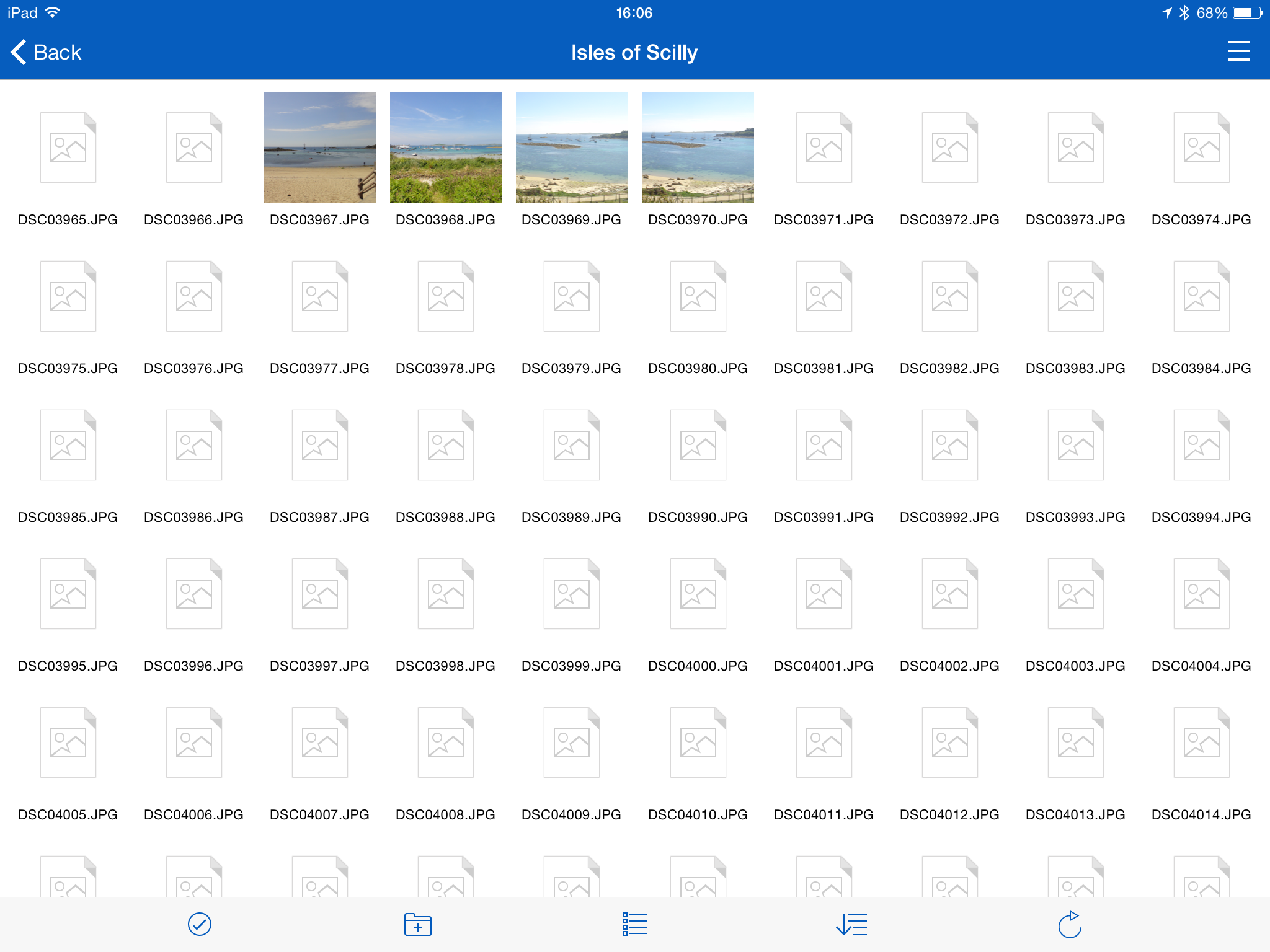Click the file name DSC03982.JPG
1270x952 pixels.
(x=950, y=368)
